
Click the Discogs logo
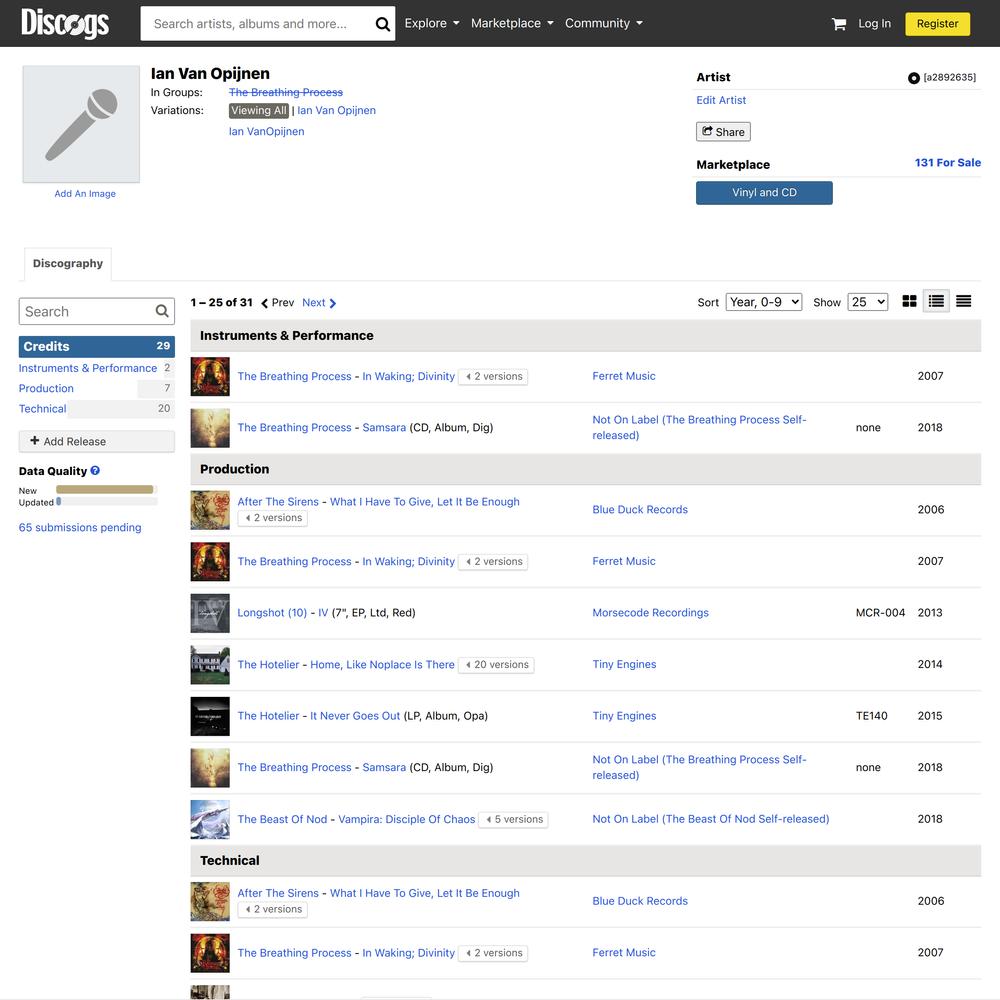(x=65, y=23)
